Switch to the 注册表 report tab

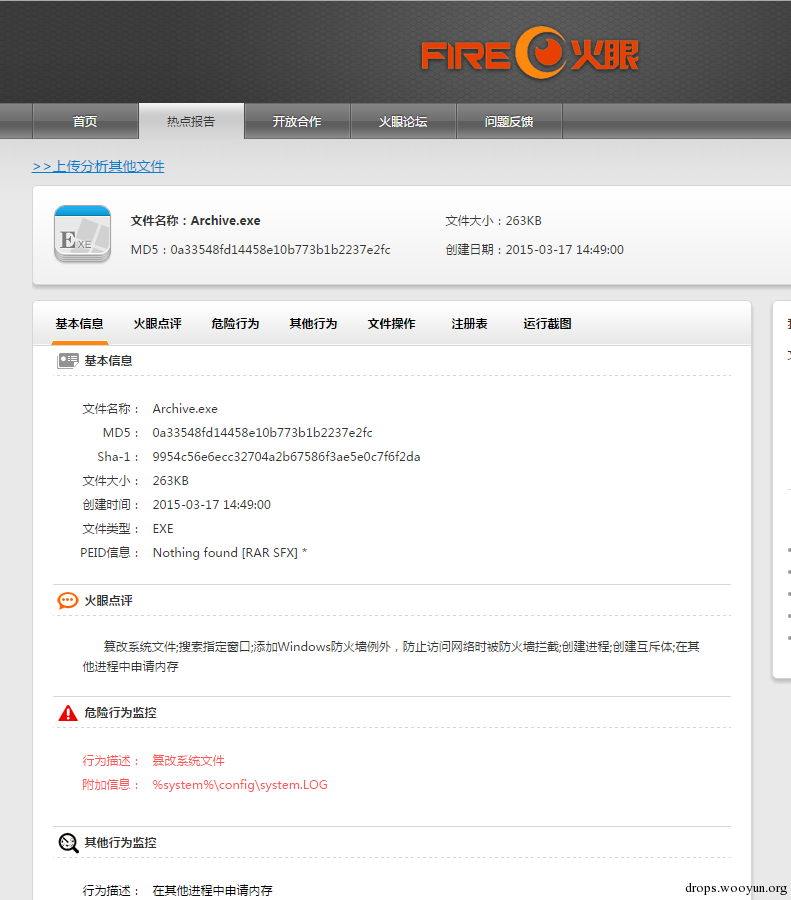pyautogui.click(x=469, y=324)
